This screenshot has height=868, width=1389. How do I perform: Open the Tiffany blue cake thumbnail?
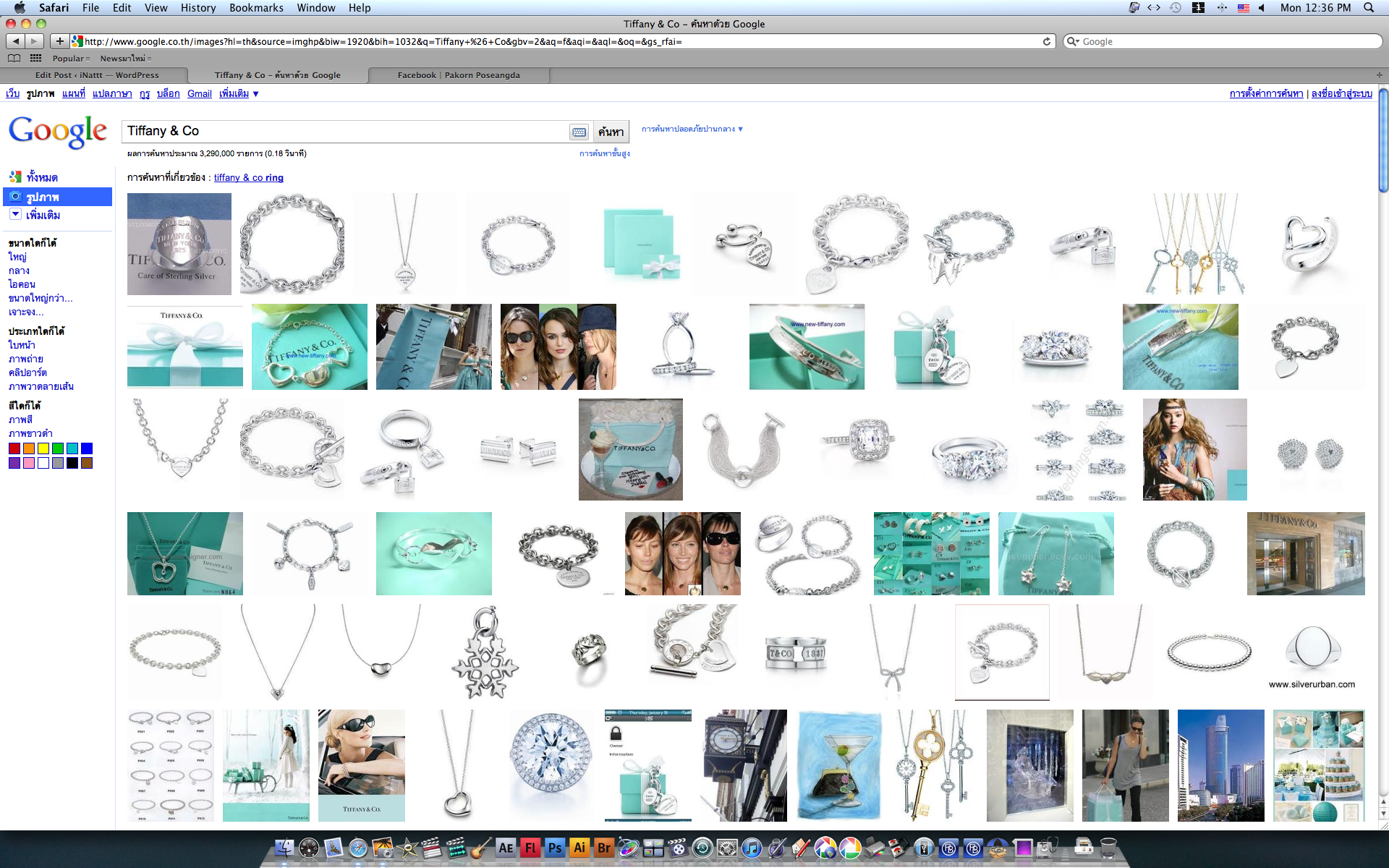point(631,449)
